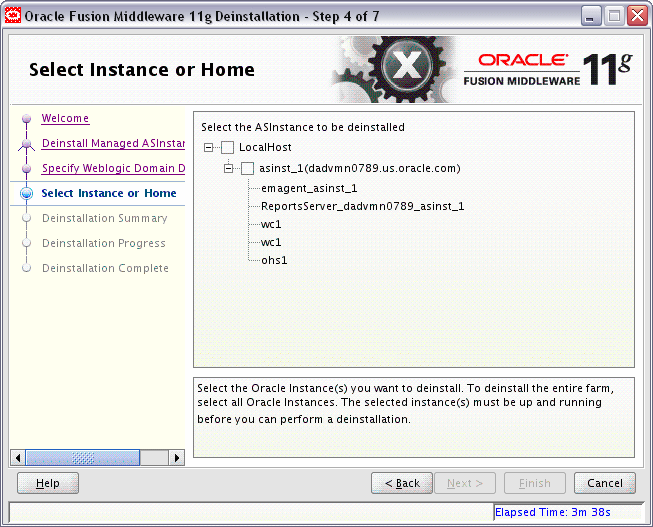Screen dimensions: 653x527
Task: Click the disabled Finish button
Action: [x=535, y=483]
